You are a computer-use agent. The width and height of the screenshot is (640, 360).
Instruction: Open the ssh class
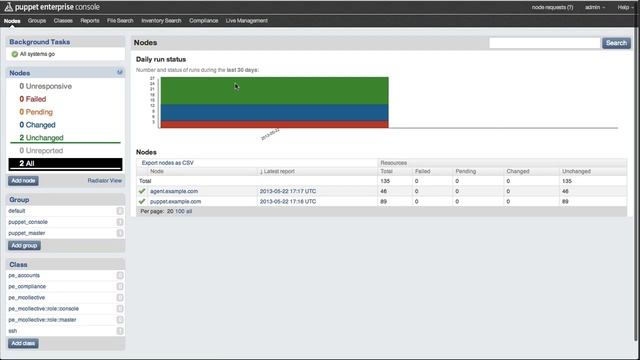[13, 331]
